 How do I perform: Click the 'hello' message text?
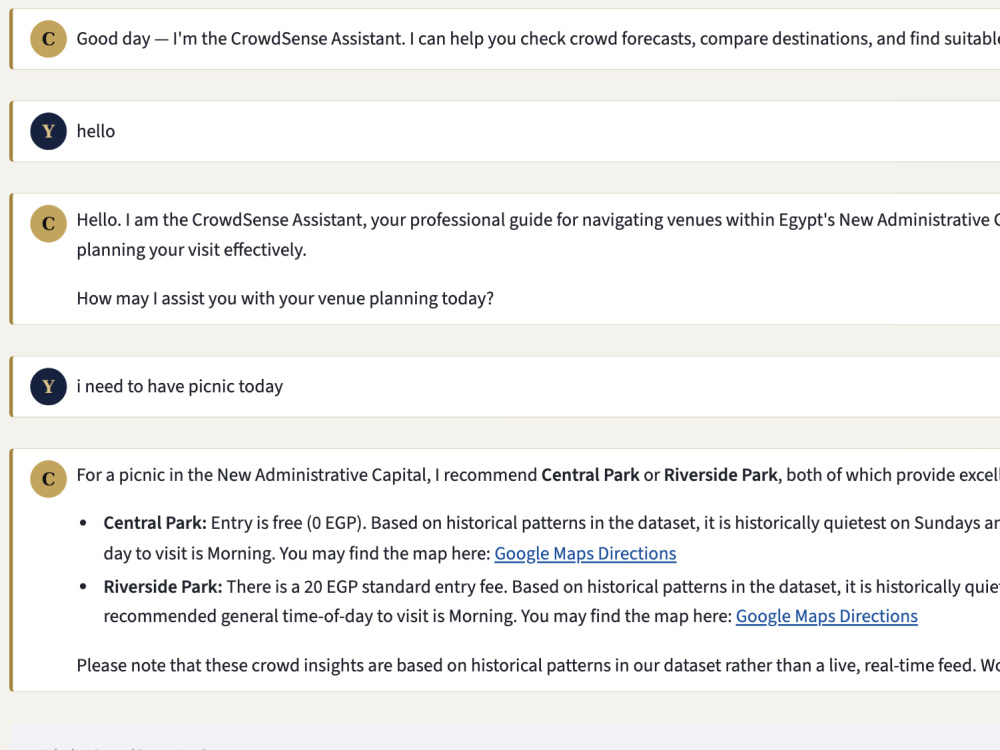pos(96,131)
